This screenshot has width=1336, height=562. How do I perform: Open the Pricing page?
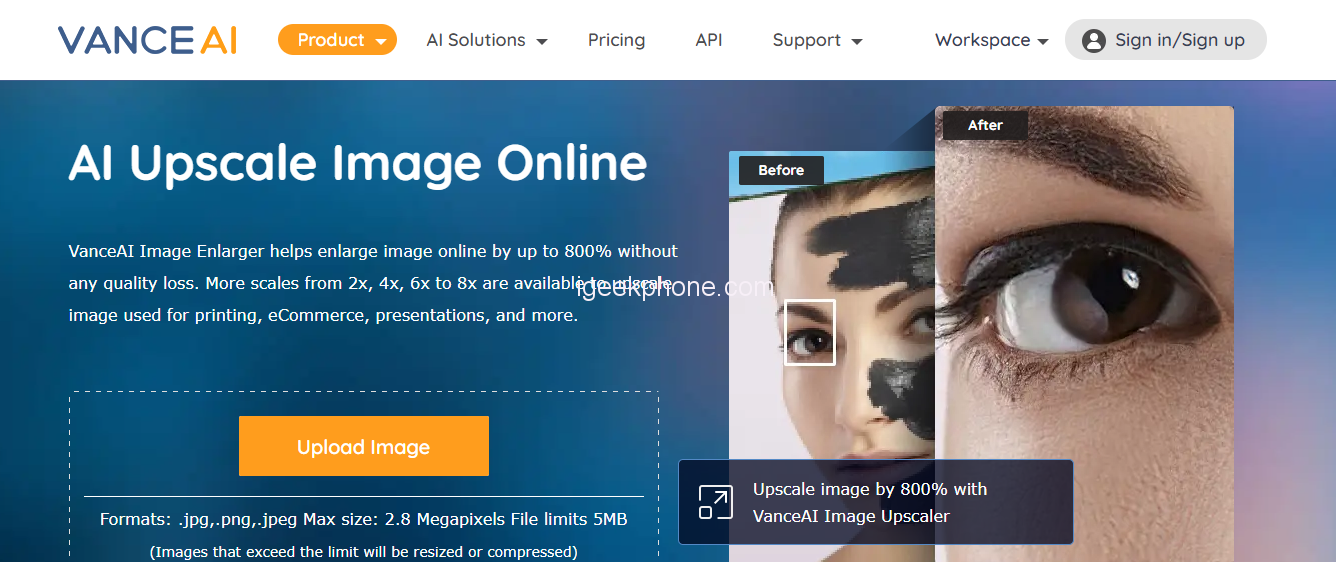point(616,40)
